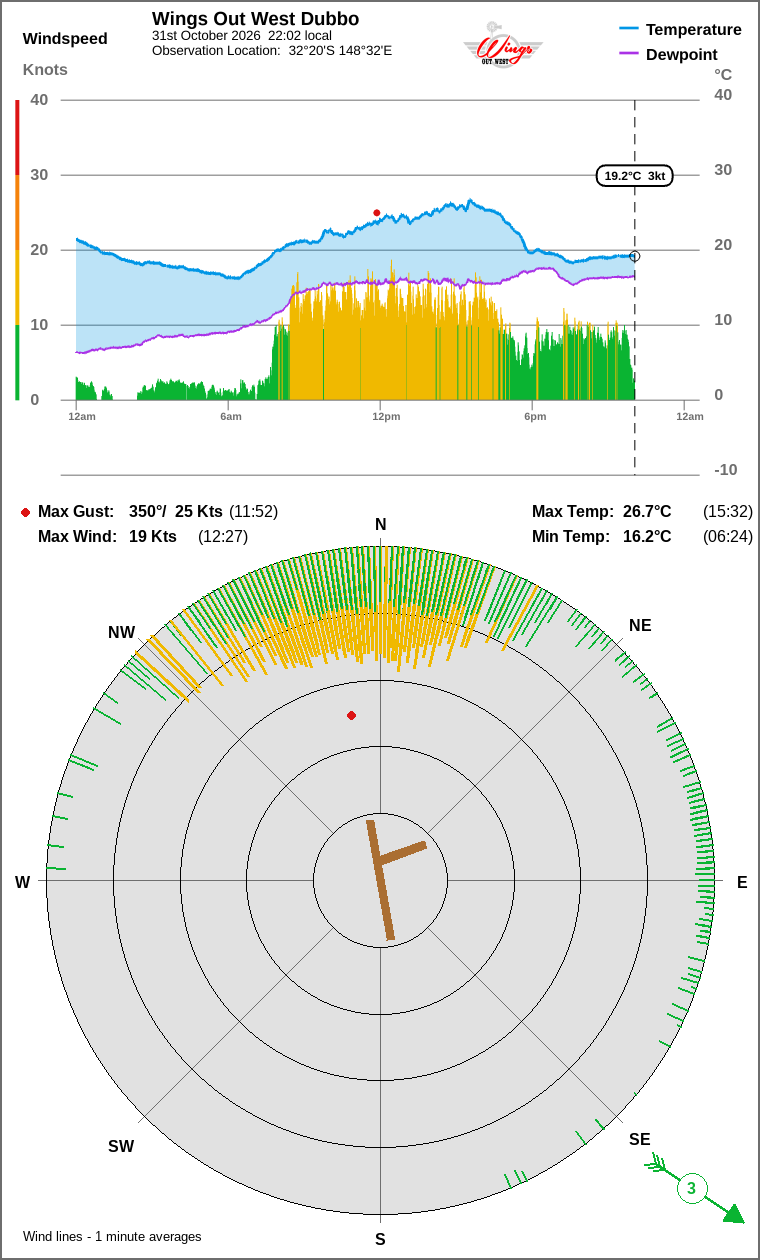Click the N compass label
This screenshot has height=1260, width=760.
point(381,525)
